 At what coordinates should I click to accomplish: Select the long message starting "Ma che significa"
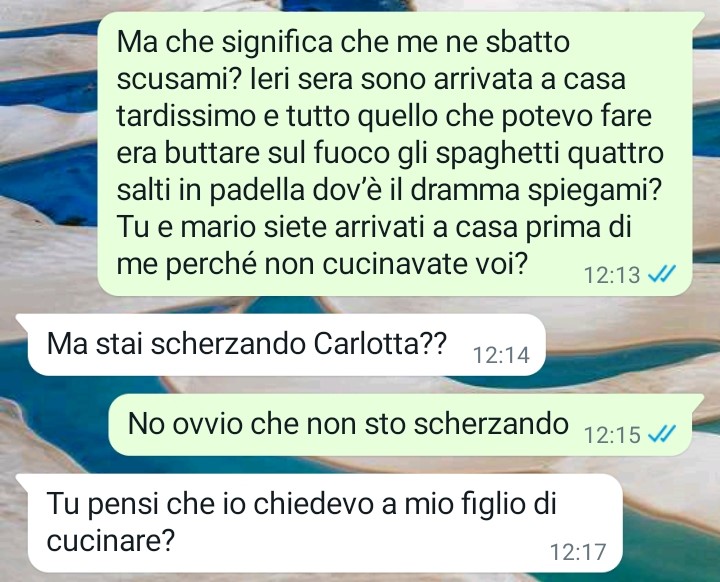(400, 154)
